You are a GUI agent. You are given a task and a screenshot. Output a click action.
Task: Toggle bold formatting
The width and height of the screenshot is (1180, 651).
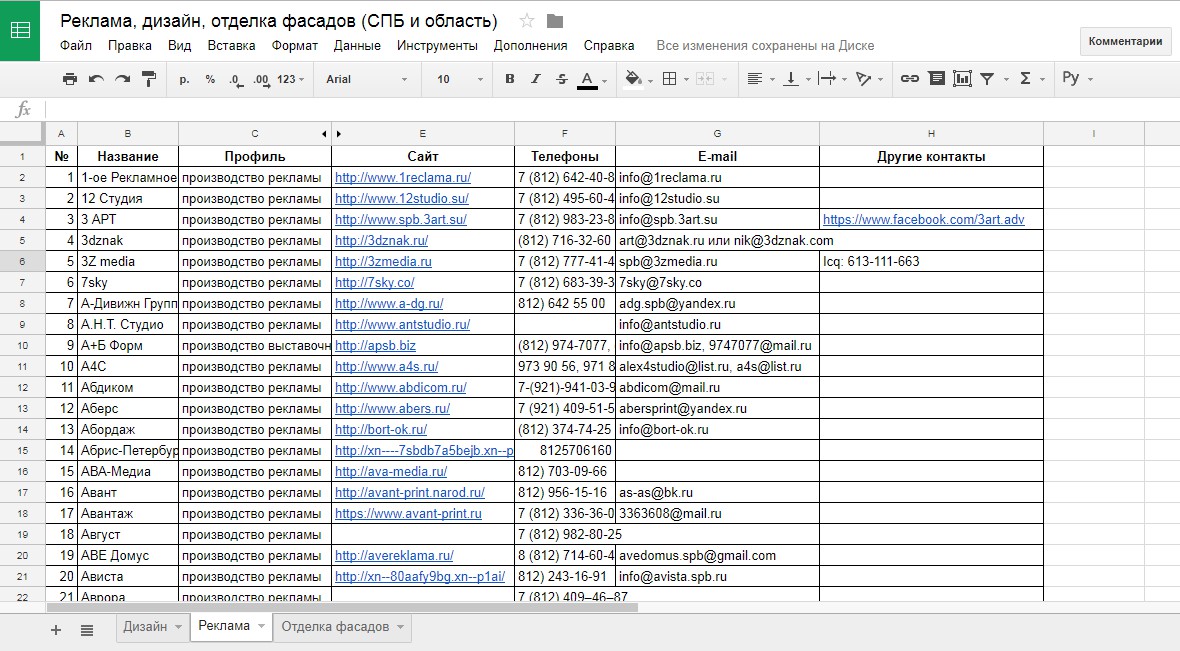[509, 79]
